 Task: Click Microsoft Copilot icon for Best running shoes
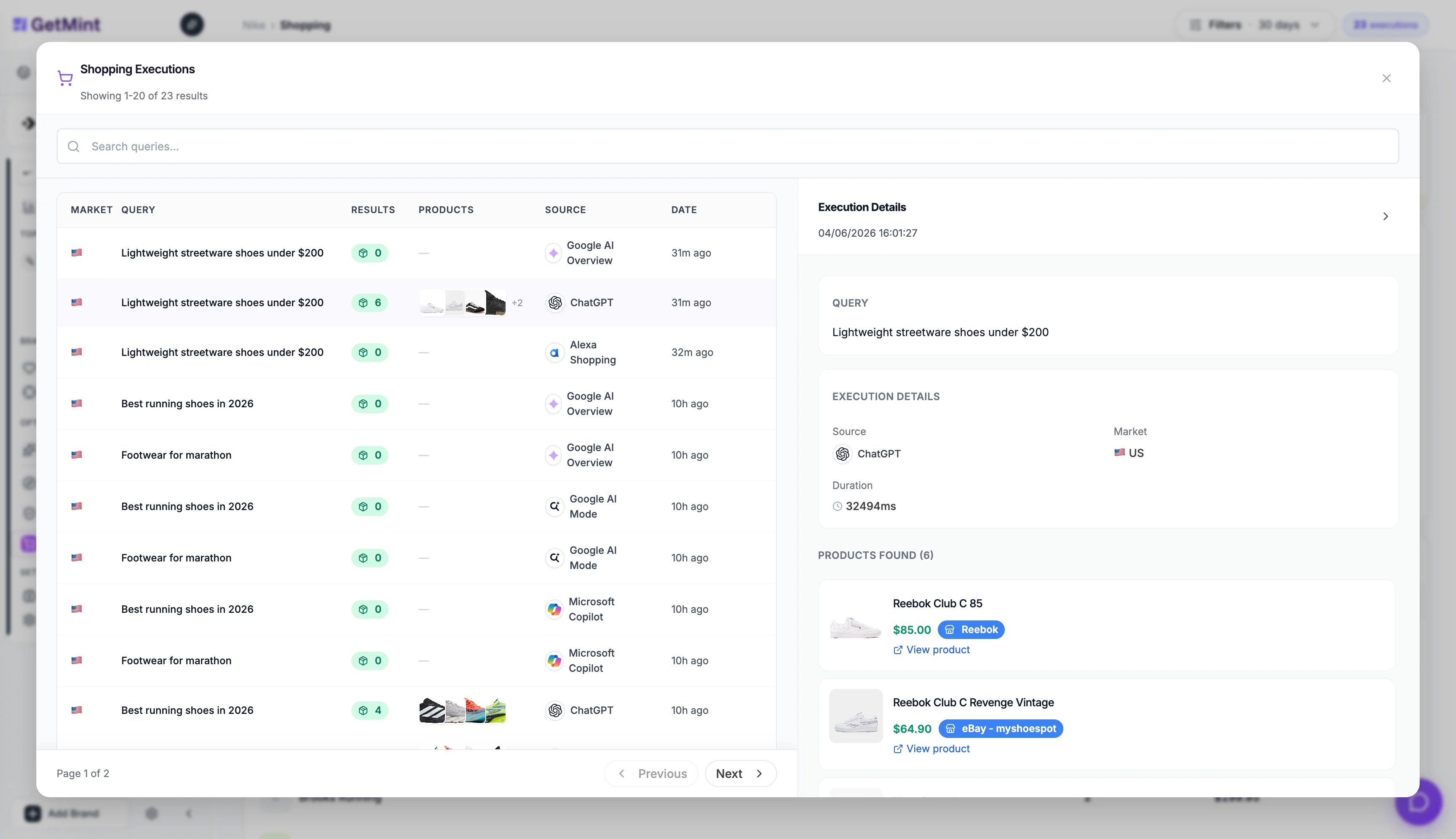[x=554, y=609]
